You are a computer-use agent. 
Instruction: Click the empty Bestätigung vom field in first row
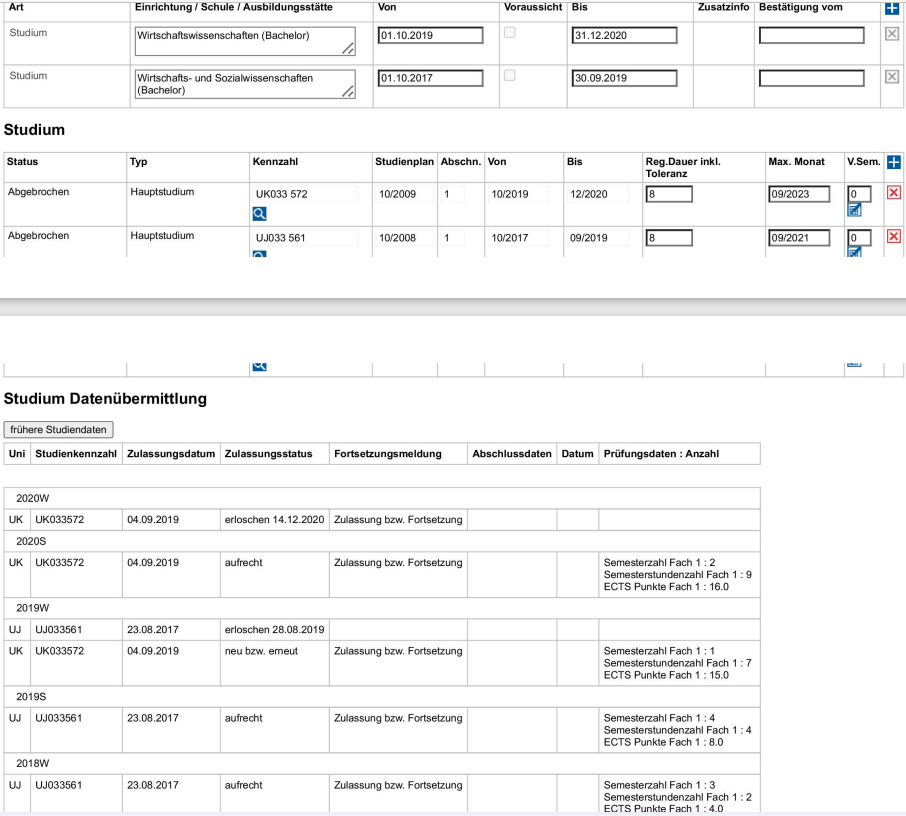point(811,35)
